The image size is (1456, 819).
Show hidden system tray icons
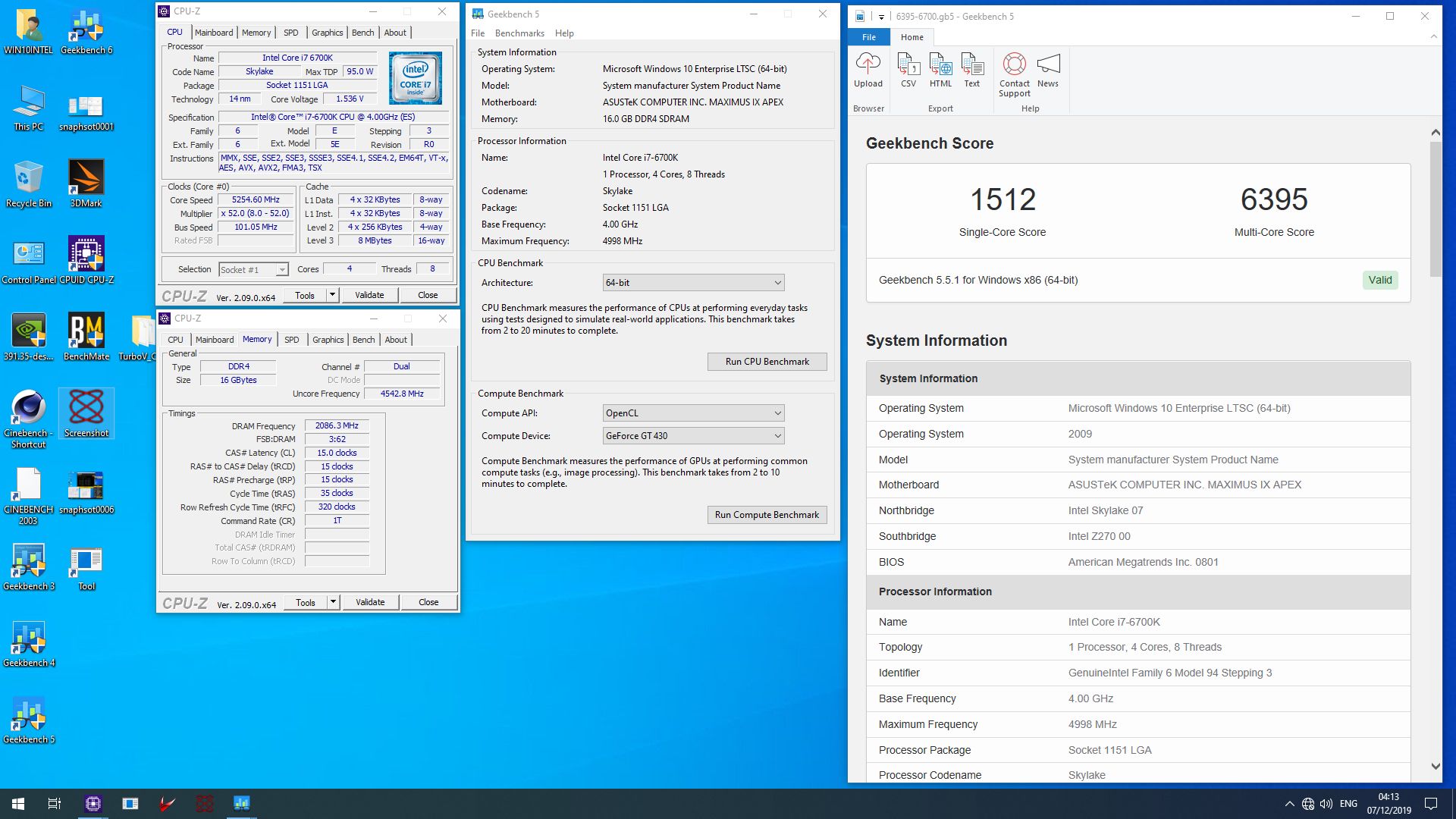(x=1289, y=804)
